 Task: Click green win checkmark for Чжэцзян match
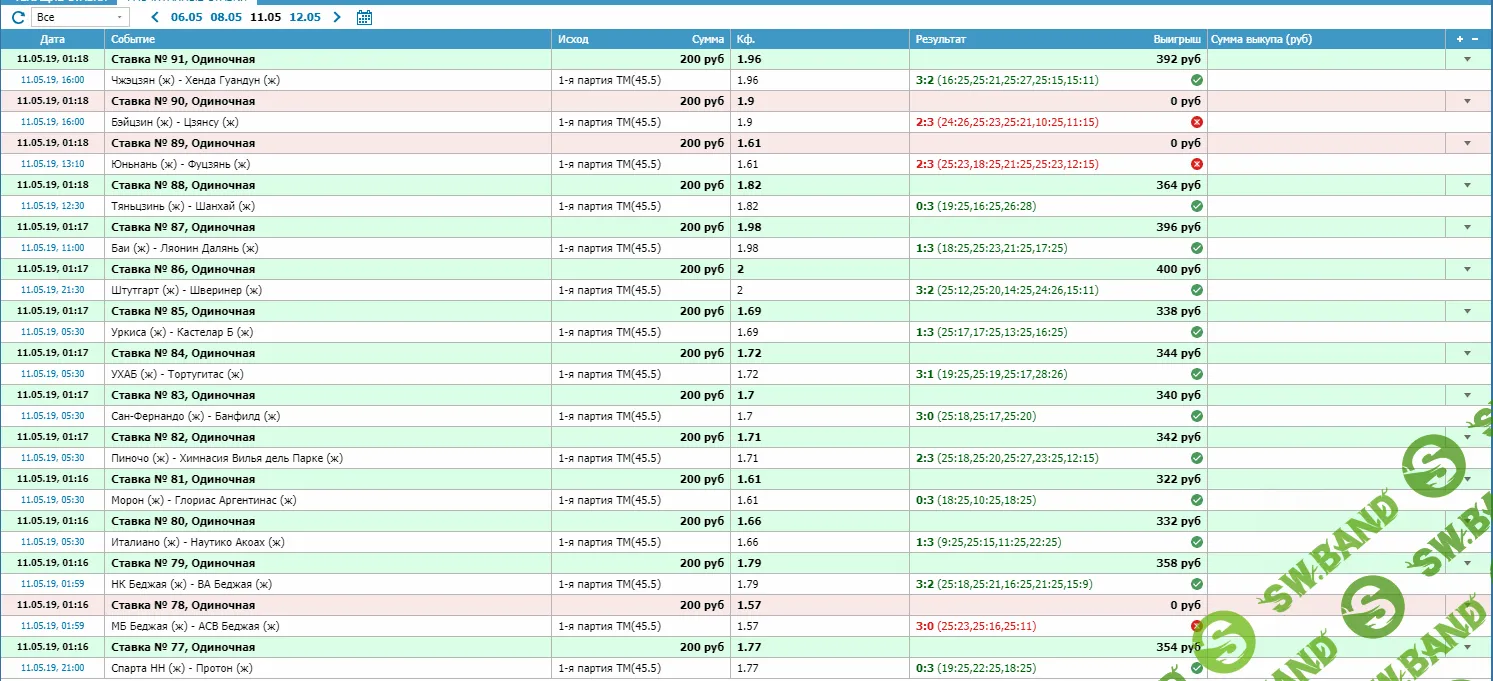click(x=1197, y=80)
